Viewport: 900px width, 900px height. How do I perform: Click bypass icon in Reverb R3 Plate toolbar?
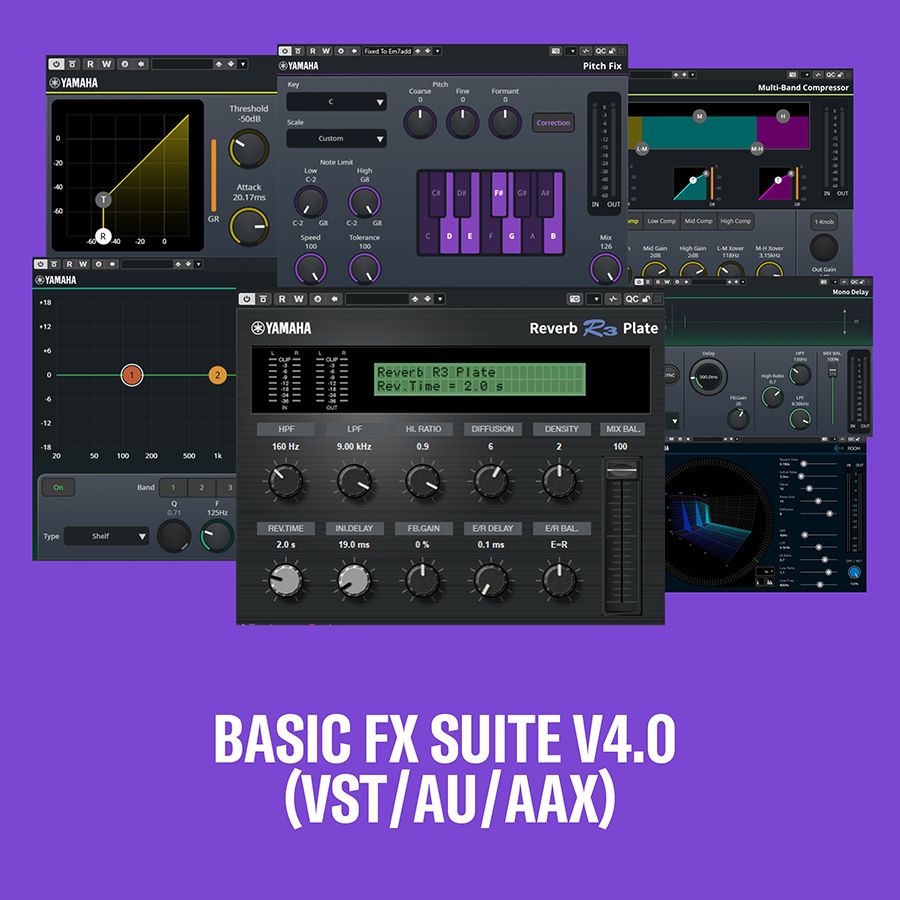click(263, 299)
